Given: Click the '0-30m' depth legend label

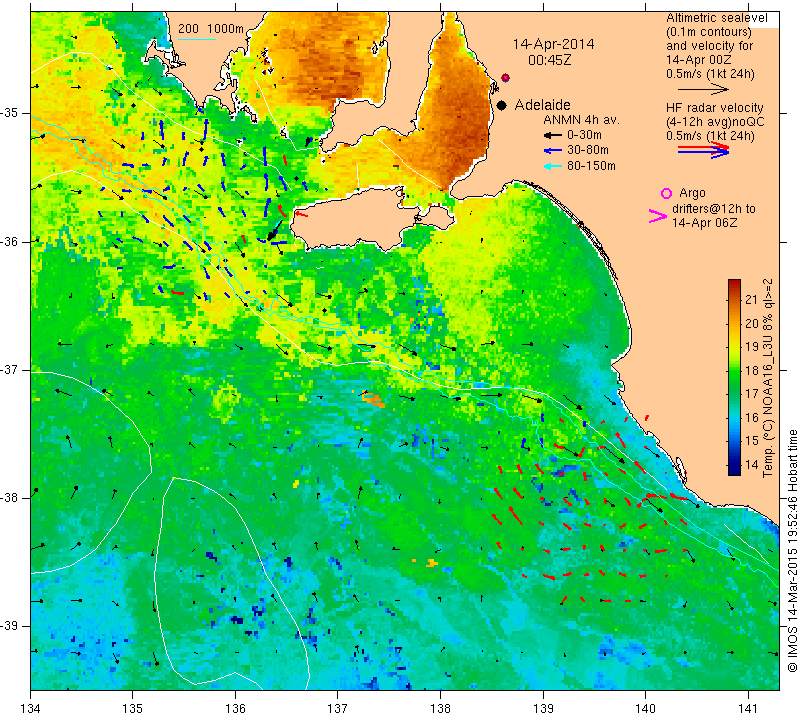Looking at the screenshot, I should [584, 135].
